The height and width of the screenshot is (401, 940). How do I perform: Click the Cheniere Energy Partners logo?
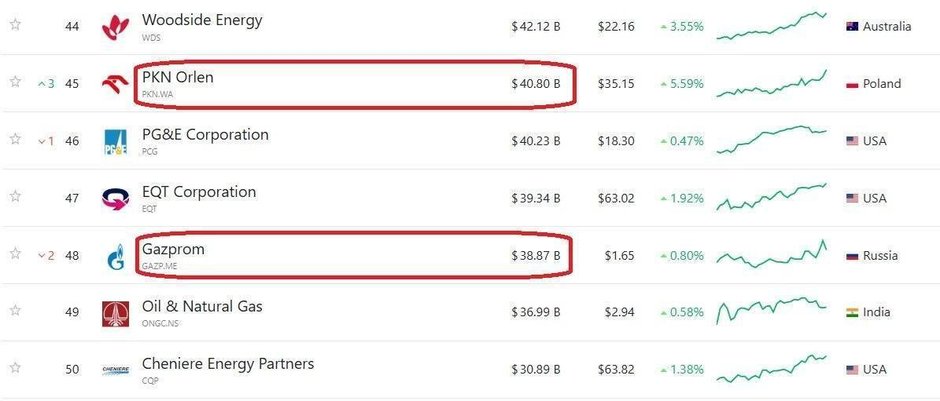tap(115, 371)
